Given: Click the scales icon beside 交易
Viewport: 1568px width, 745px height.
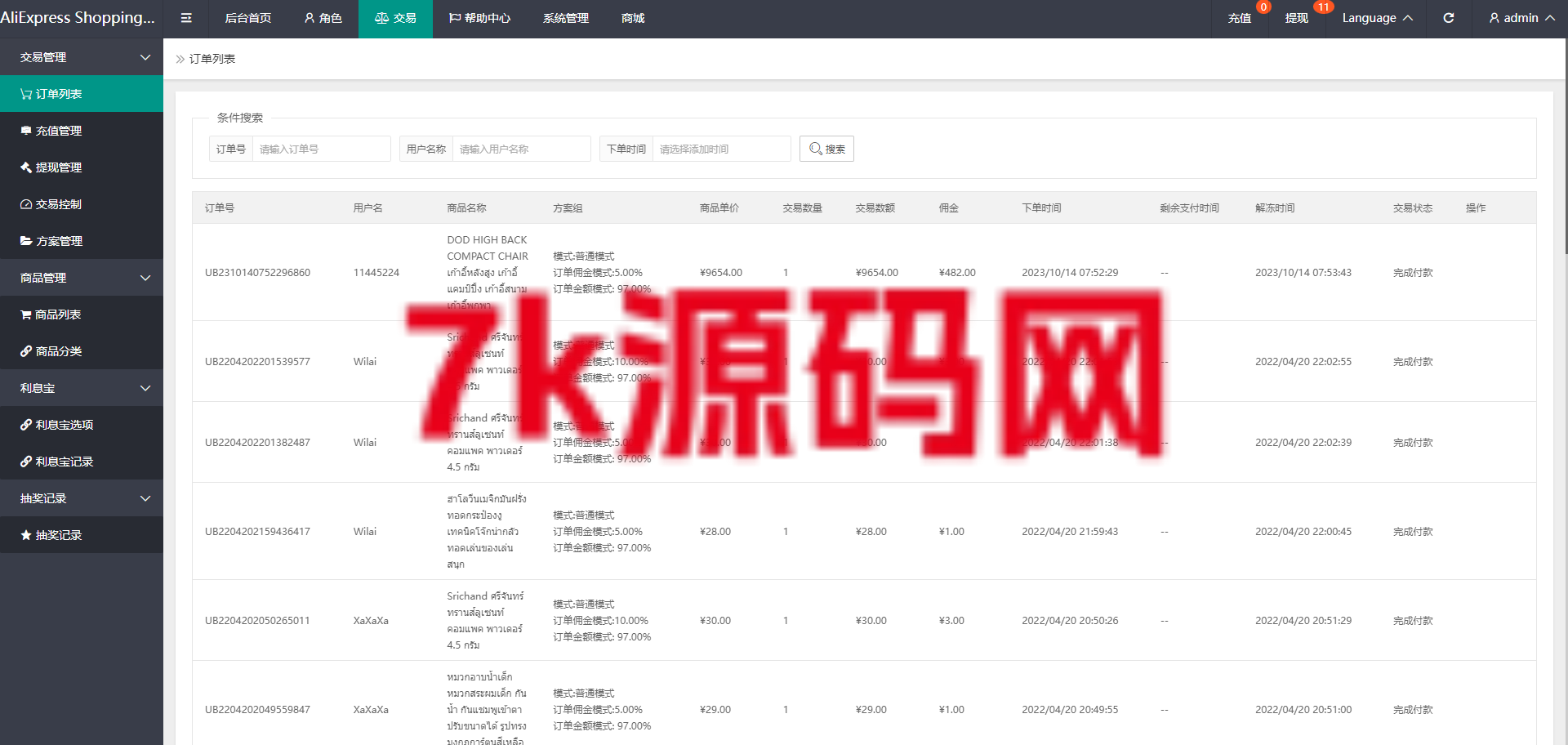Looking at the screenshot, I should click(x=381, y=18).
